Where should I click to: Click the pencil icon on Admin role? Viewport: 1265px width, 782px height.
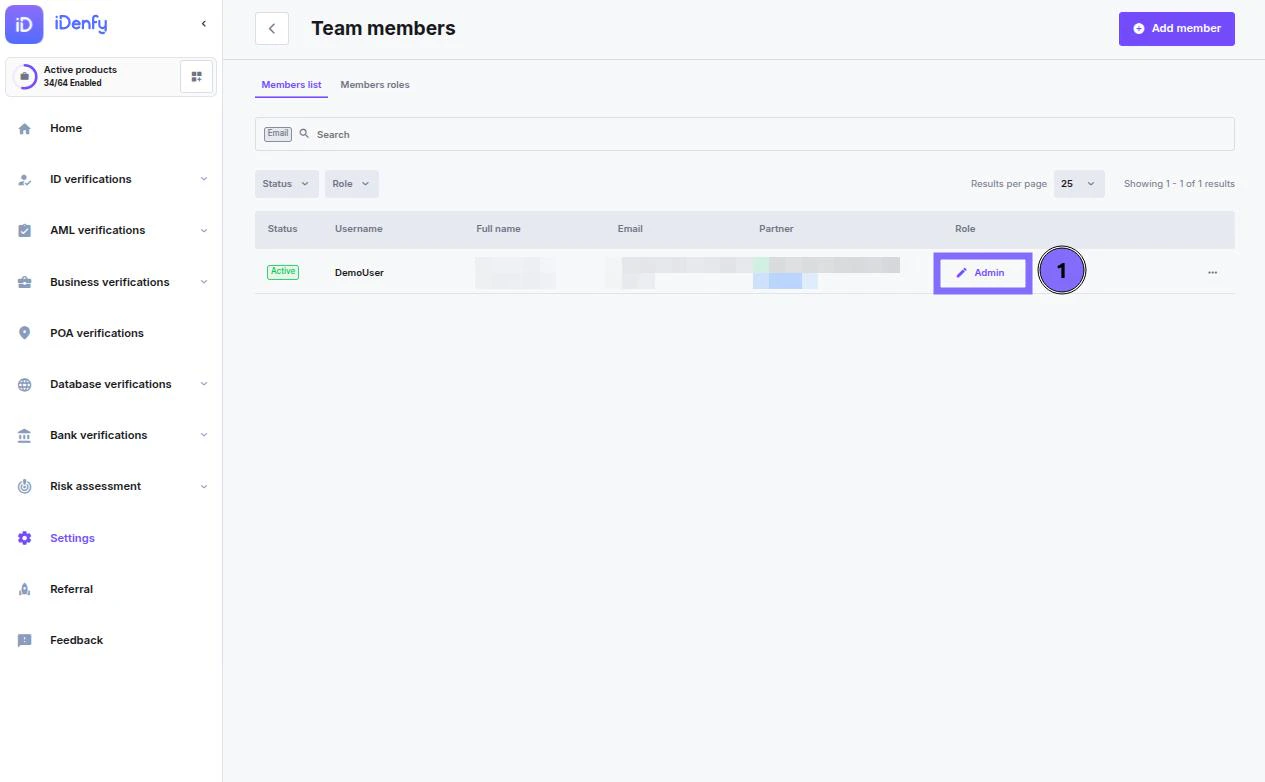coord(962,273)
